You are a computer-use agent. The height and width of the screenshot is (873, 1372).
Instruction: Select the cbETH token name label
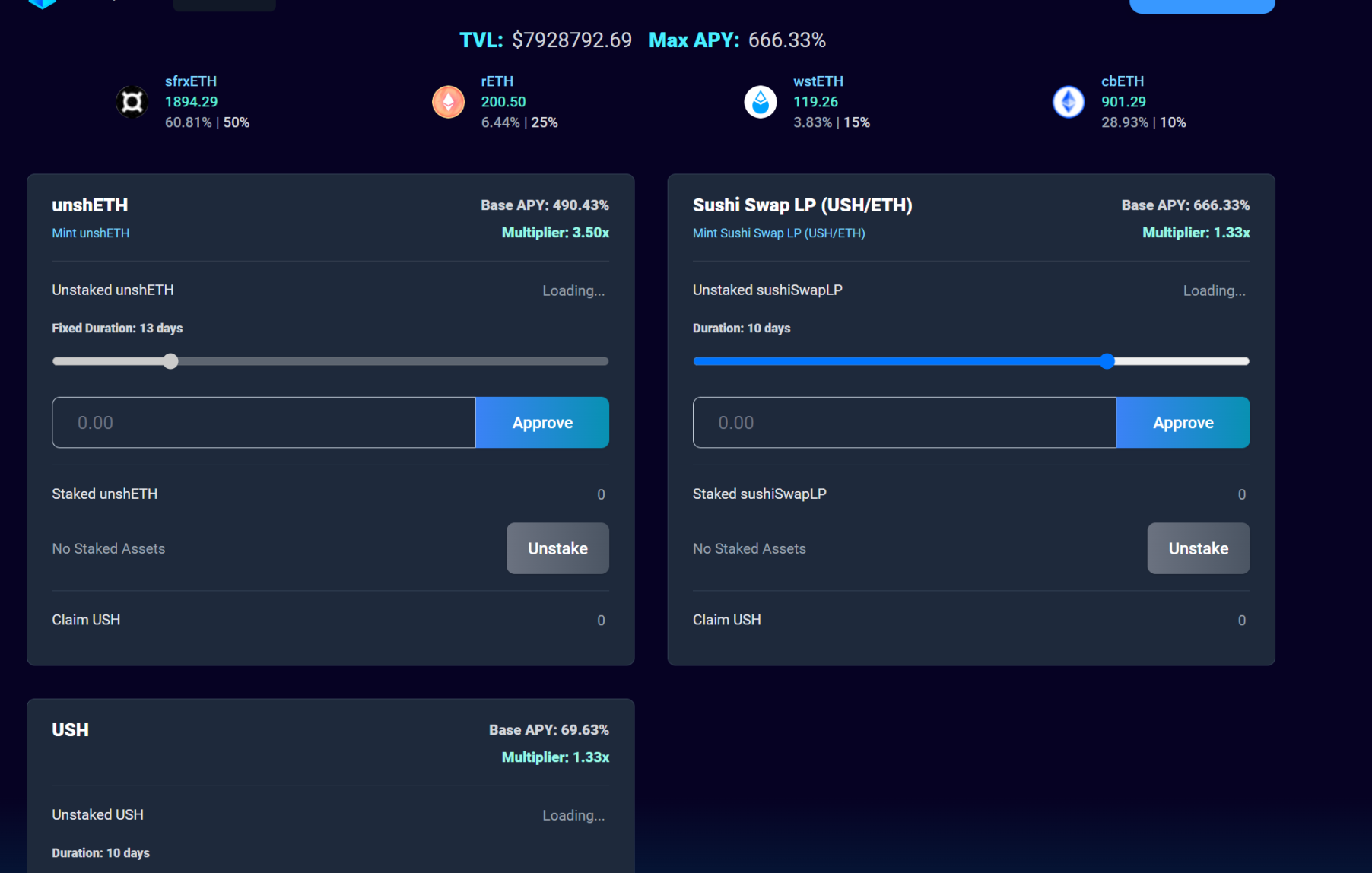(x=1122, y=81)
